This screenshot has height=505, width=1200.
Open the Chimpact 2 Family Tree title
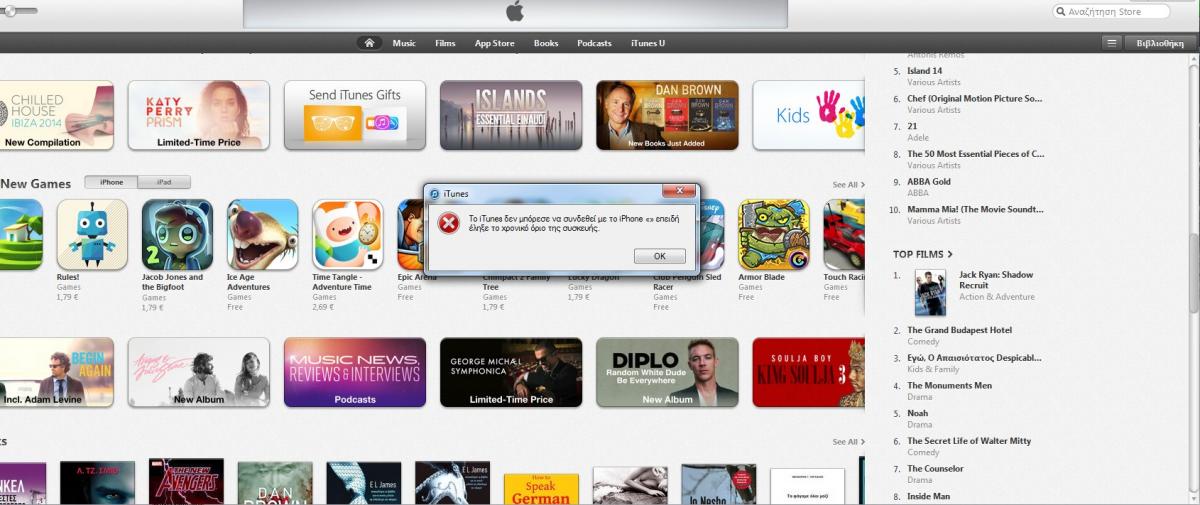pyautogui.click(x=516, y=282)
